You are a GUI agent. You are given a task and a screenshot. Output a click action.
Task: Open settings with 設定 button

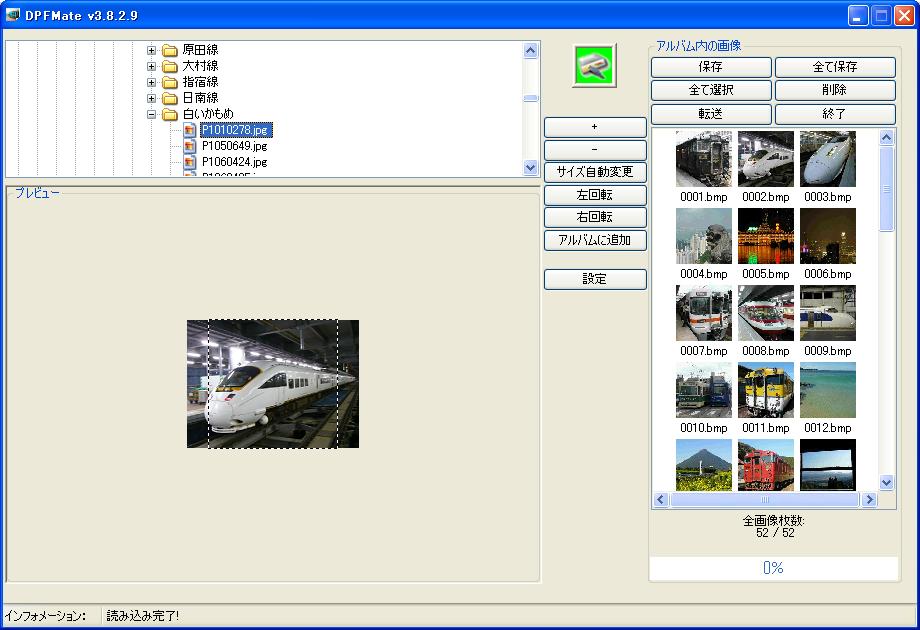click(595, 279)
